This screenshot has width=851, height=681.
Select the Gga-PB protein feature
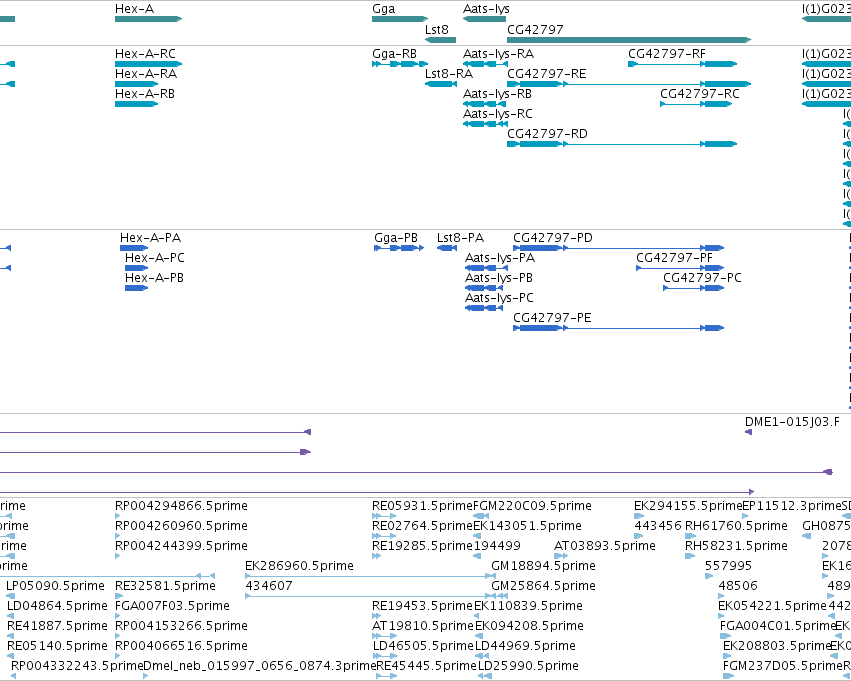point(399,248)
